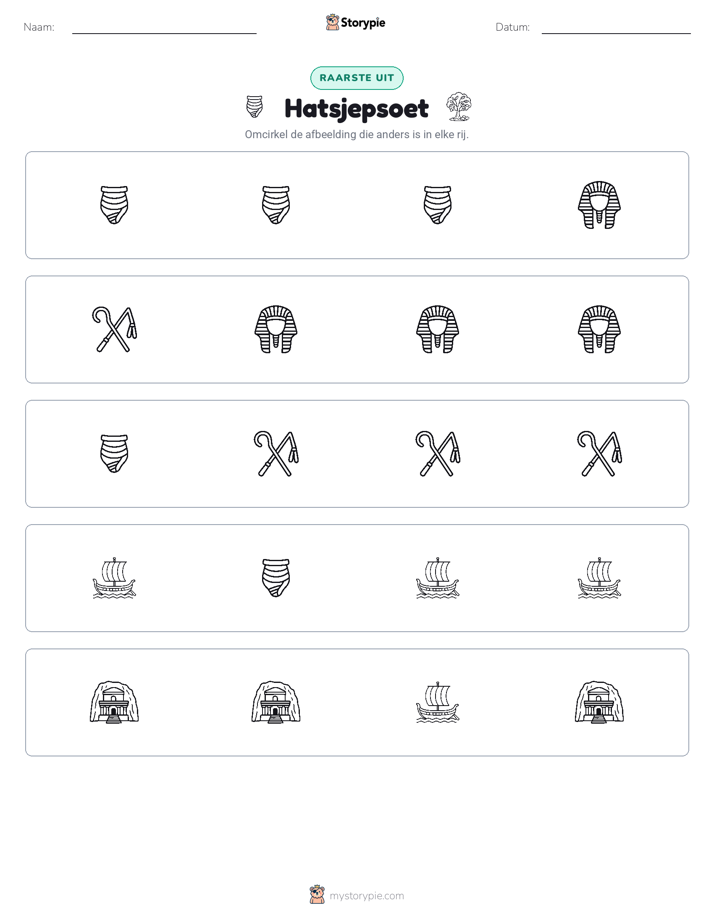
Task: Click the small basket icon beside title
Action: pyautogui.click(x=254, y=107)
